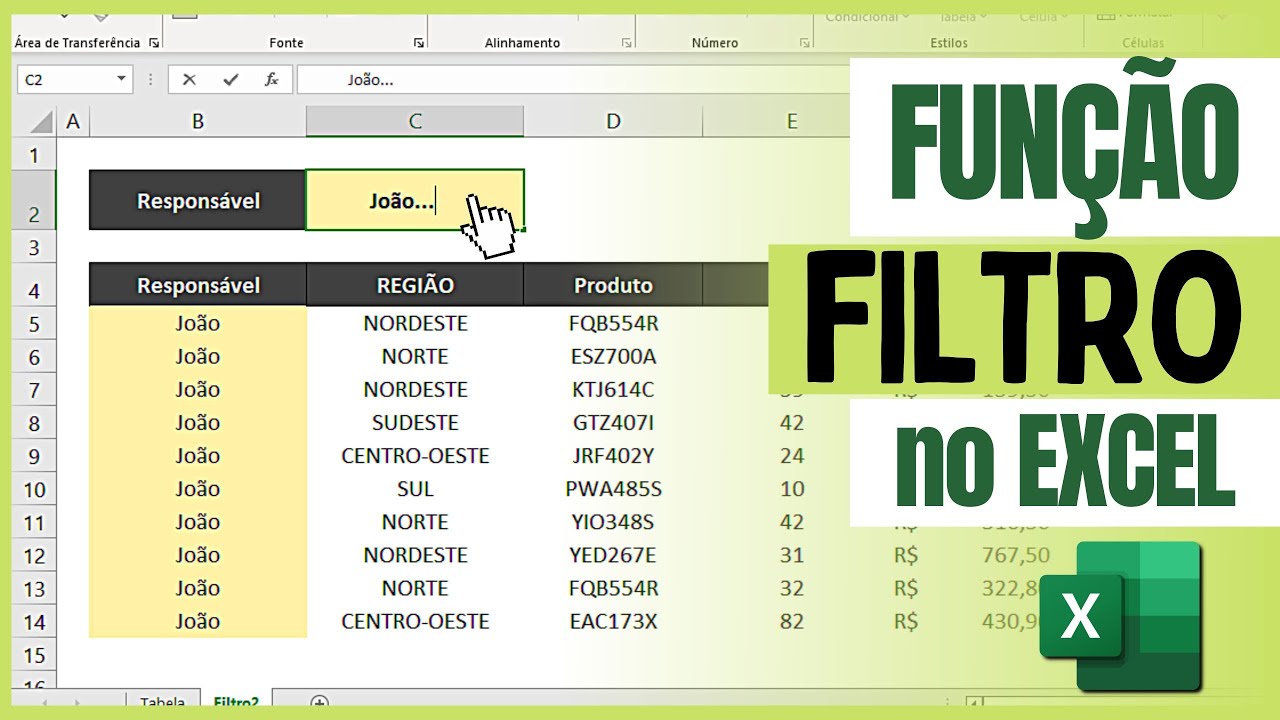This screenshot has height=720, width=1280.
Task: Confirm entry with the formula bar checkmark
Action: (x=231, y=80)
